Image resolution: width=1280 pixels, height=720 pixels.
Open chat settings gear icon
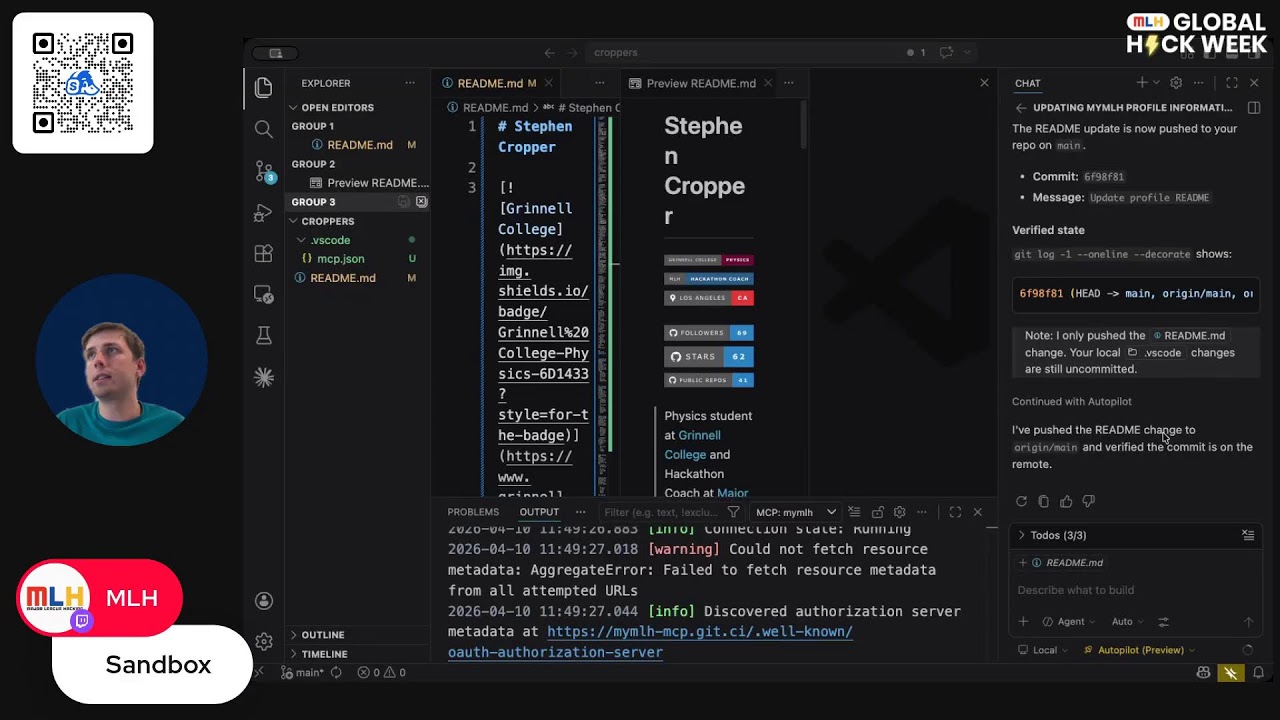point(1176,83)
